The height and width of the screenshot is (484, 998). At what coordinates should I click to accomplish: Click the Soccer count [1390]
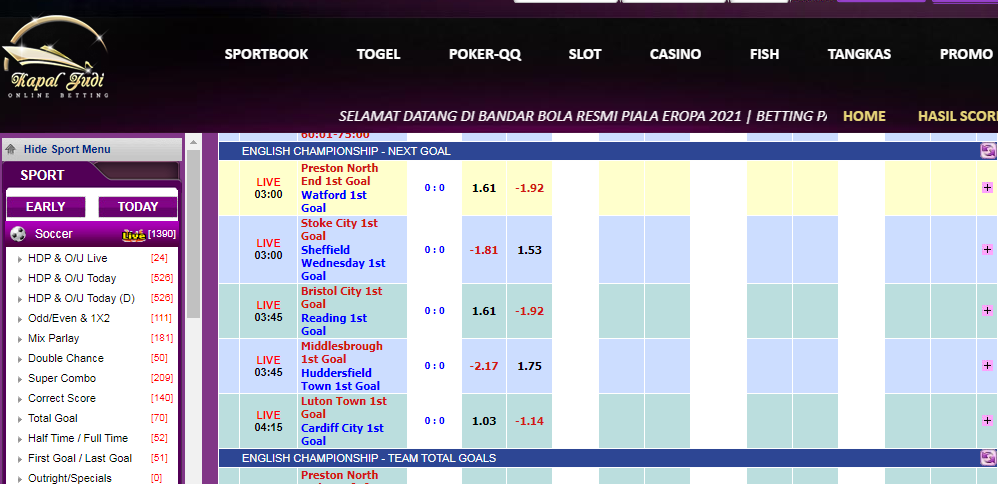[162, 234]
